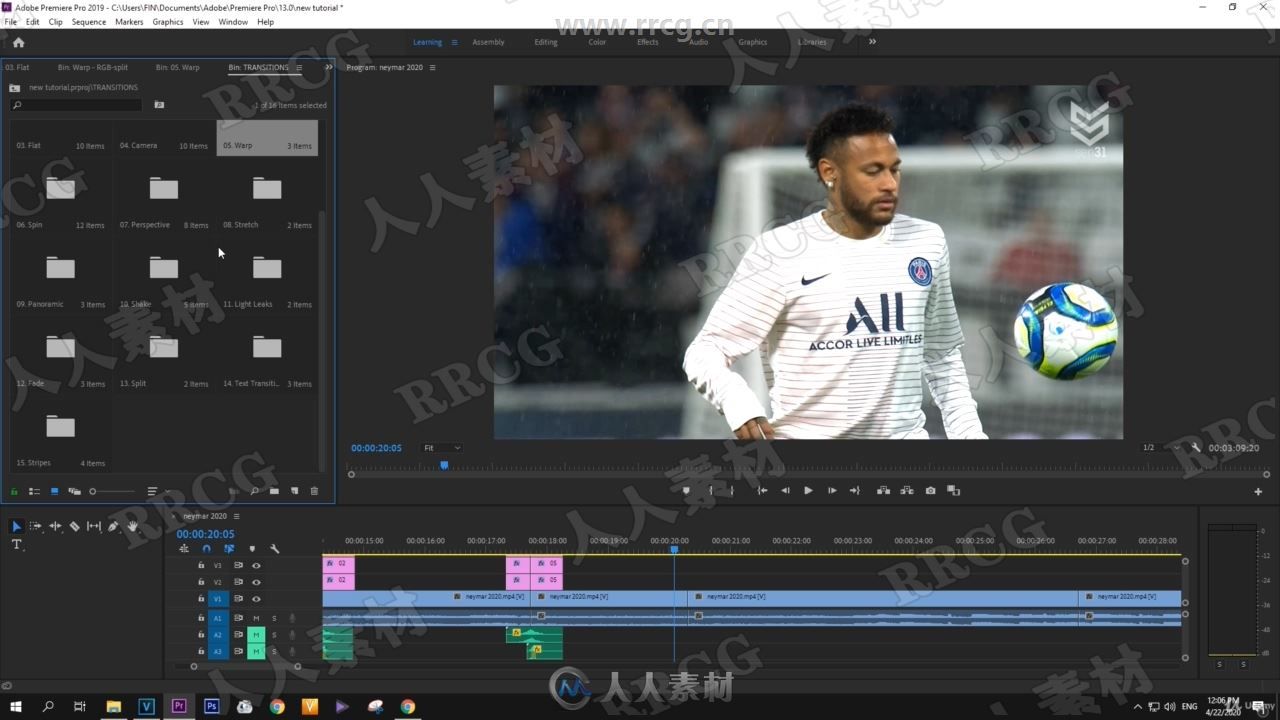
Task: Select the Type tool
Action: pos(16,545)
